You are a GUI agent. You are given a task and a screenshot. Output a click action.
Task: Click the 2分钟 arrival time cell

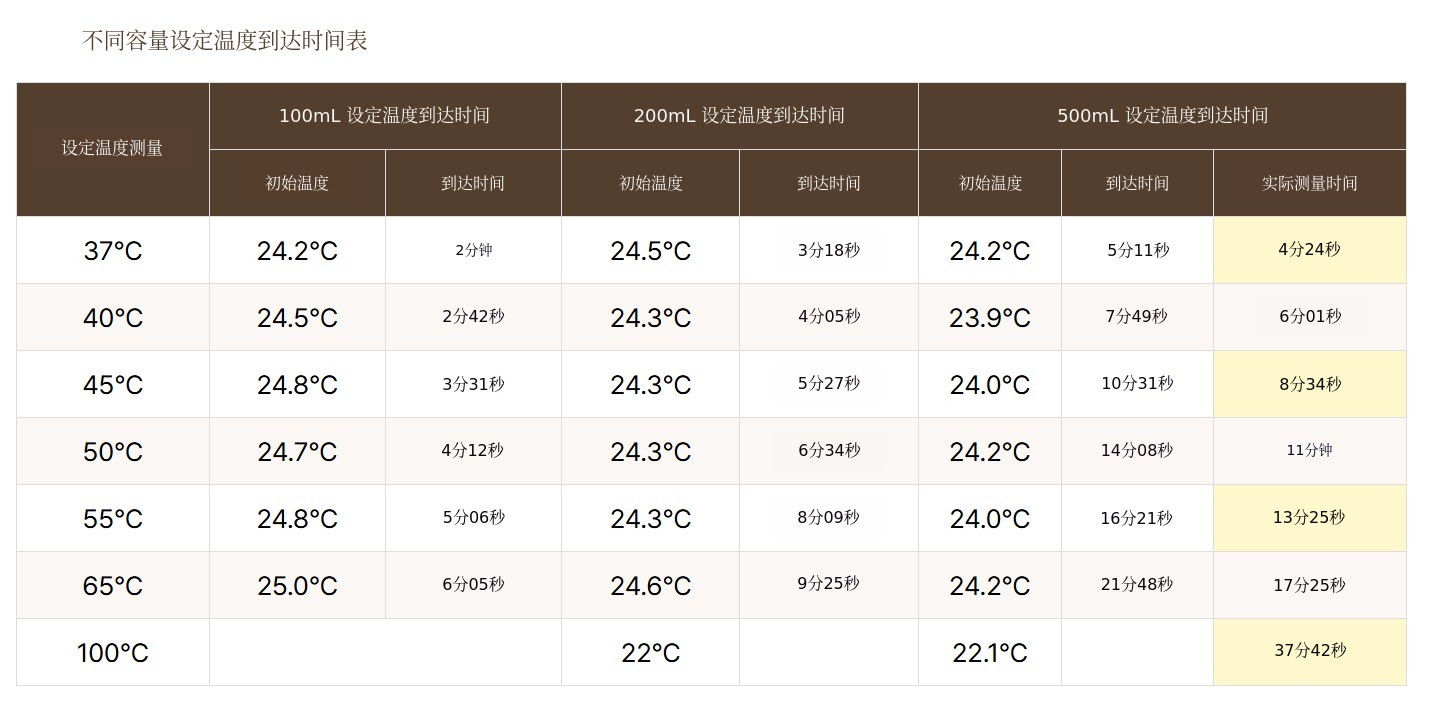[x=473, y=251]
